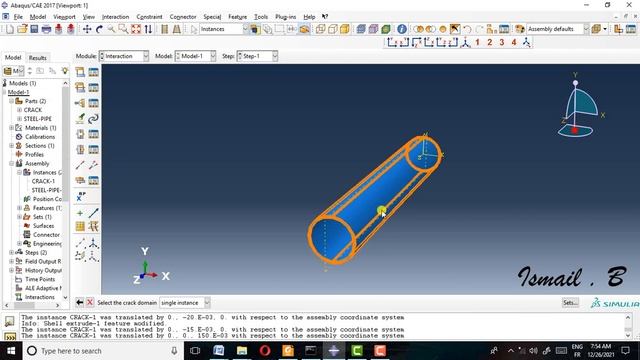Click the Time Points tree item
Screen dimensions: 640x360
40,279
